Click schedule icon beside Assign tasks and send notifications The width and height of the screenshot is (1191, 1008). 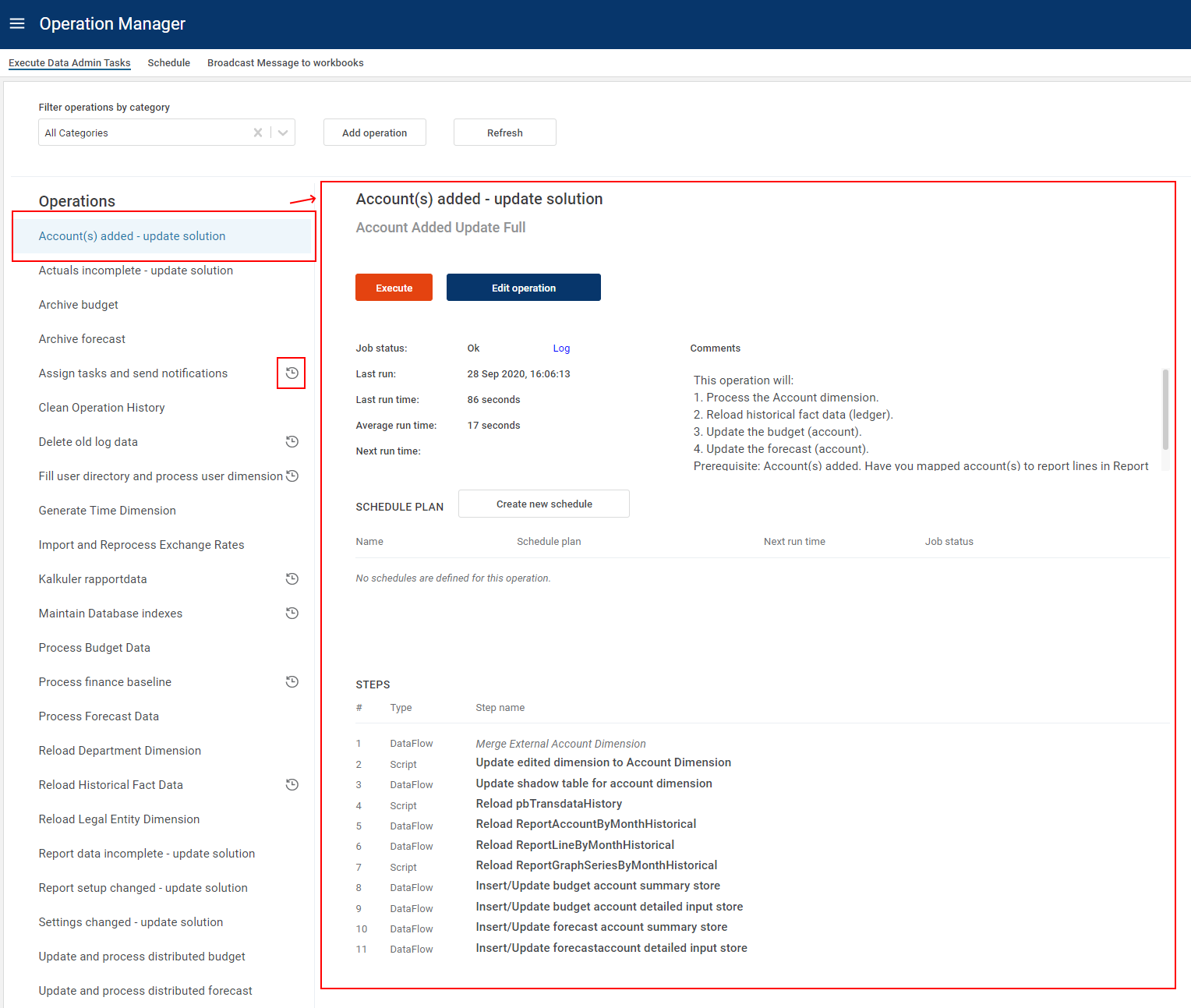(292, 373)
